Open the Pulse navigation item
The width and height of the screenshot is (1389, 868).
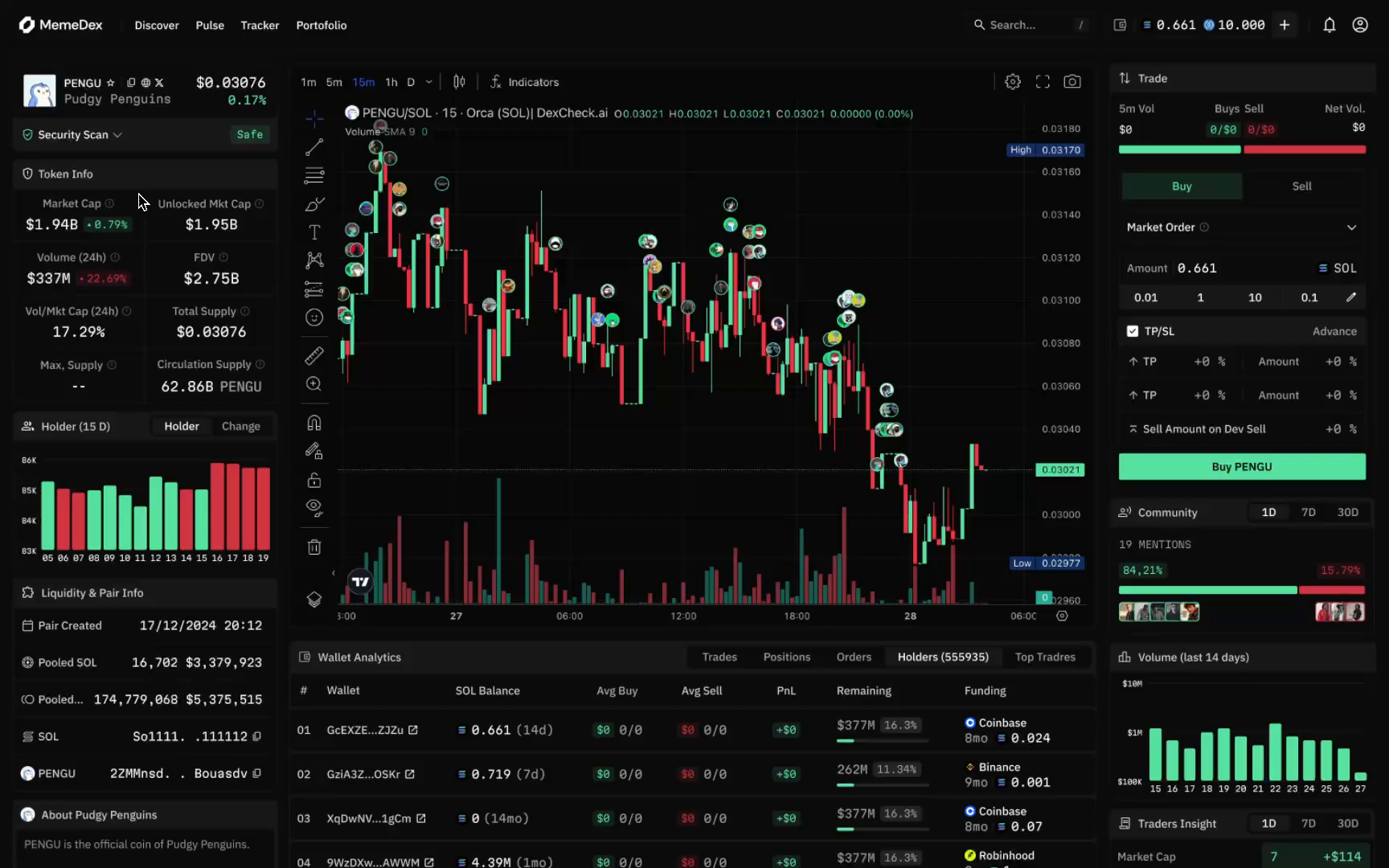[x=209, y=25]
